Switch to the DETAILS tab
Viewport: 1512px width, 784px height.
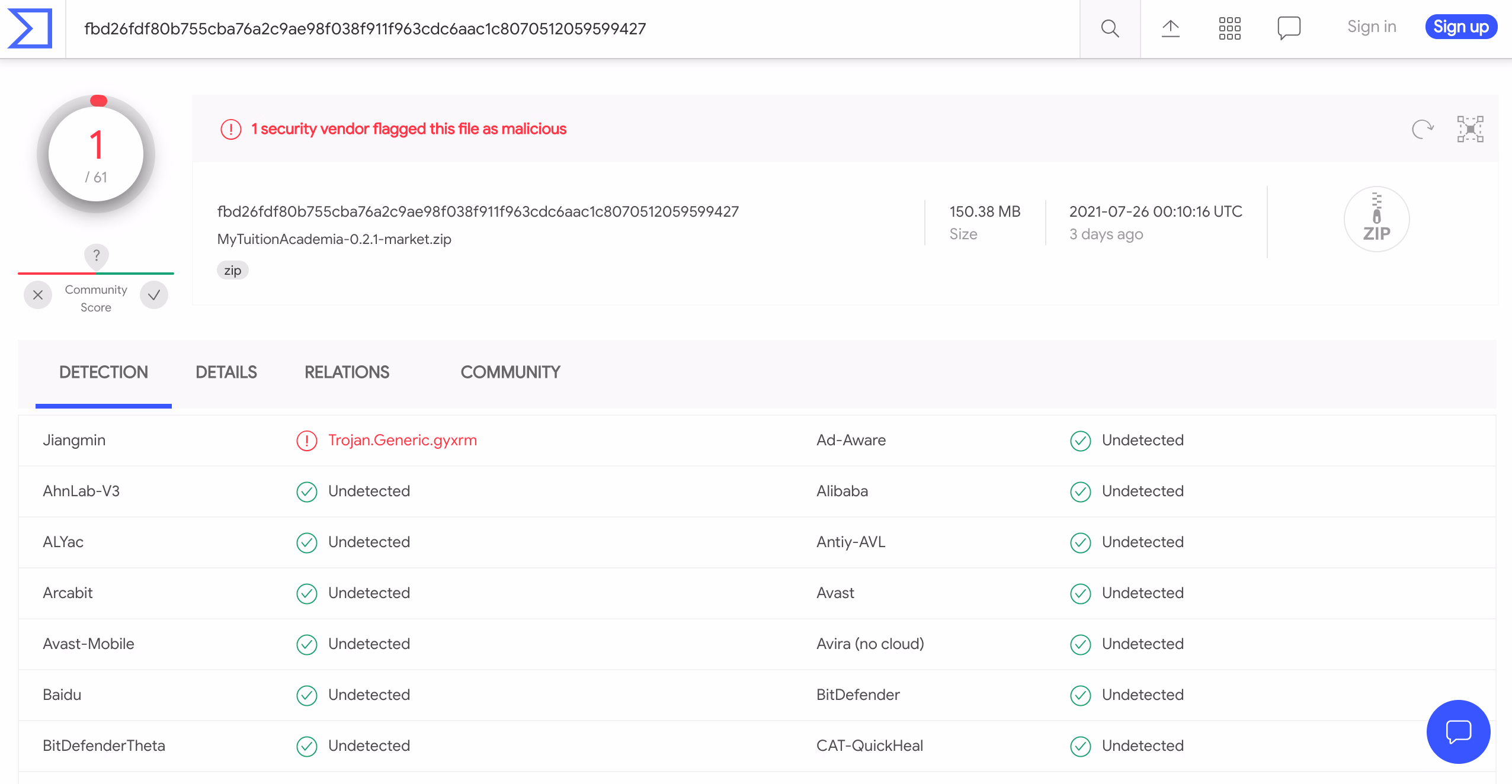(226, 372)
